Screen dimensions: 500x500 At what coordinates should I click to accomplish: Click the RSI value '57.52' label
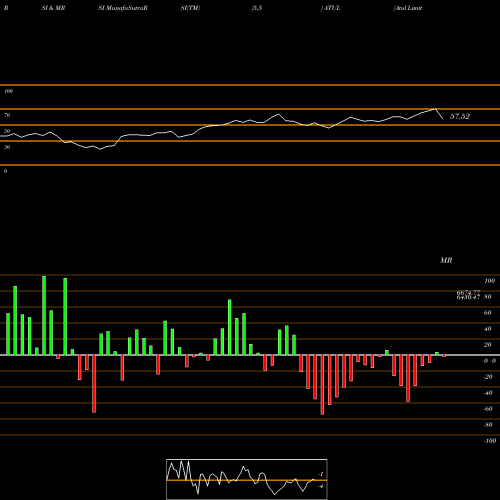pyautogui.click(x=460, y=116)
